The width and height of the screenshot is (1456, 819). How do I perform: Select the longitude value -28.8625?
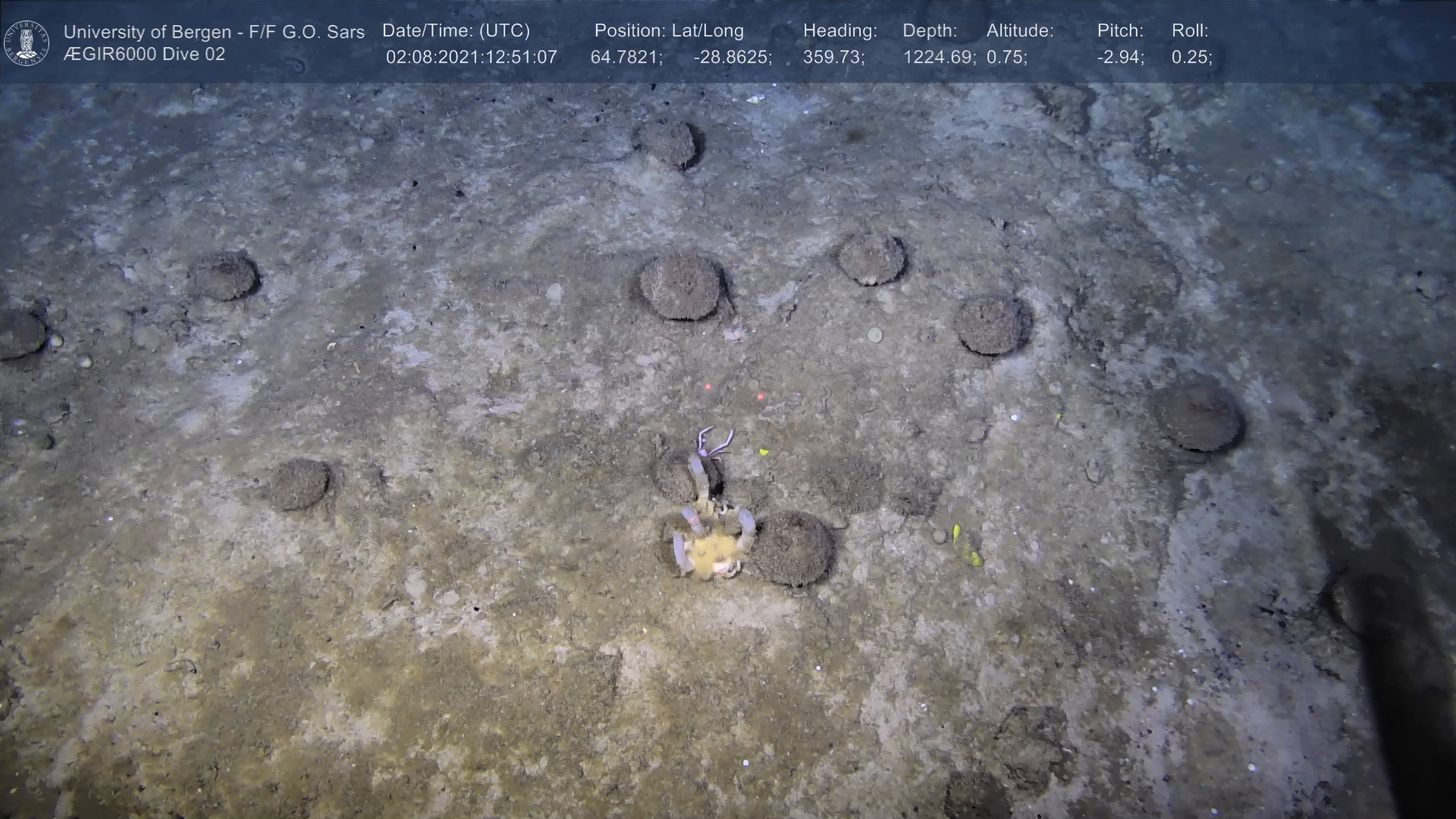pos(733,58)
